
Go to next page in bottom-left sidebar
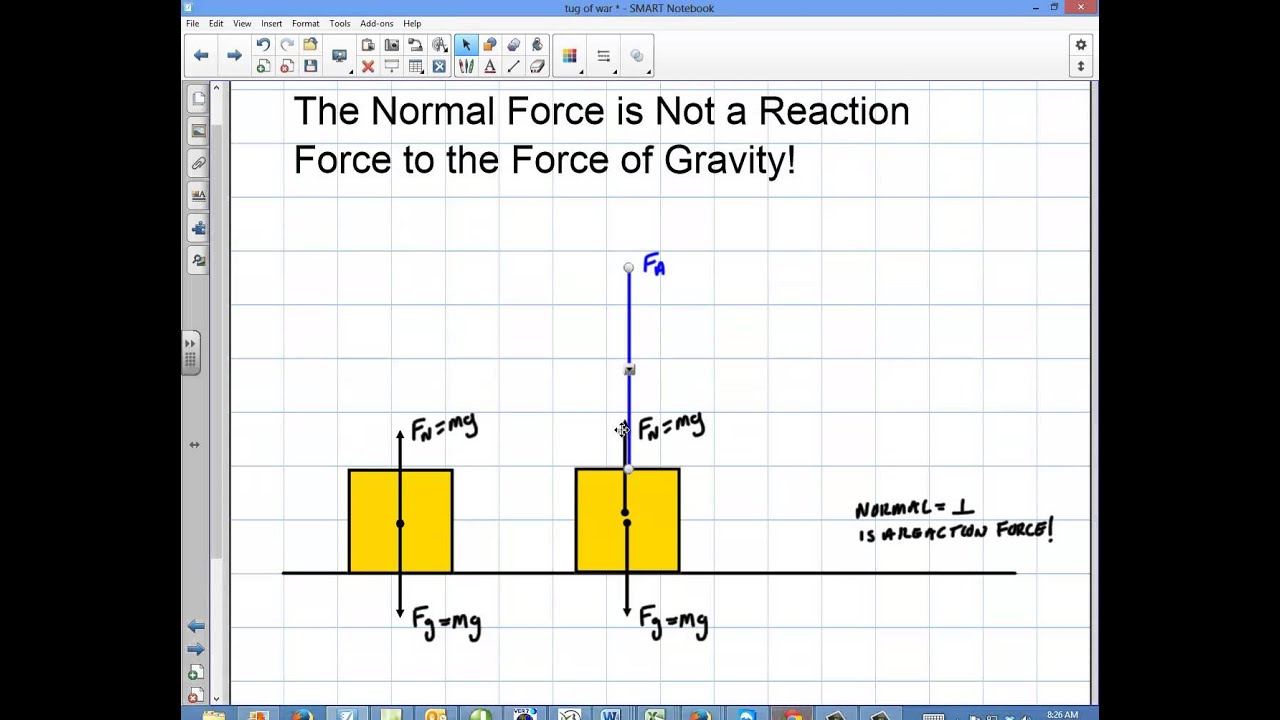coord(196,649)
